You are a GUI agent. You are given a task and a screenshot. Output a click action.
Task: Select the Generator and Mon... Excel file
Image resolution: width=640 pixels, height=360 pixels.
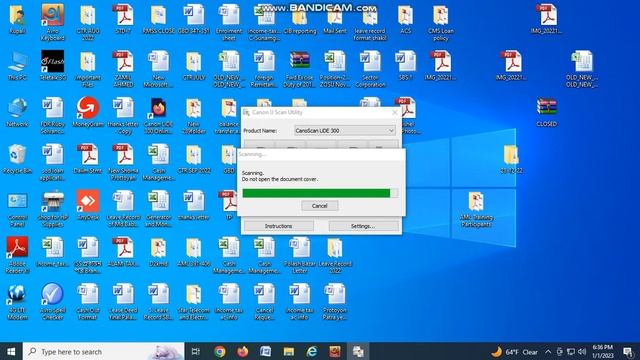pyautogui.click(x=158, y=209)
